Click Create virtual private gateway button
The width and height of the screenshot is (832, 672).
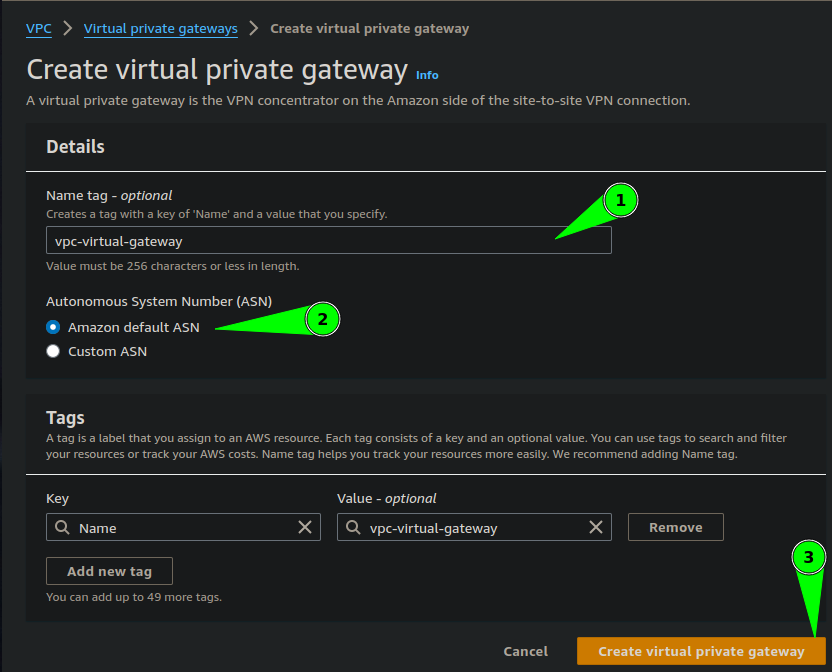click(701, 651)
